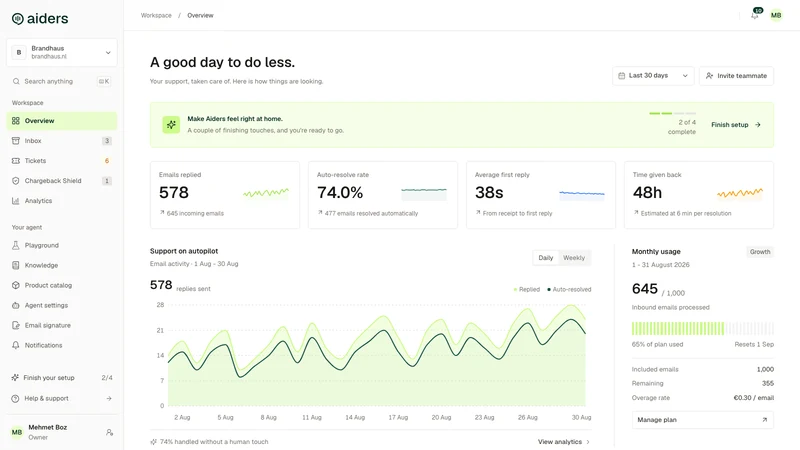Viewport: 800px width, 450px height.
Task: Click the Playground flask icon
Action: [16, 245]
